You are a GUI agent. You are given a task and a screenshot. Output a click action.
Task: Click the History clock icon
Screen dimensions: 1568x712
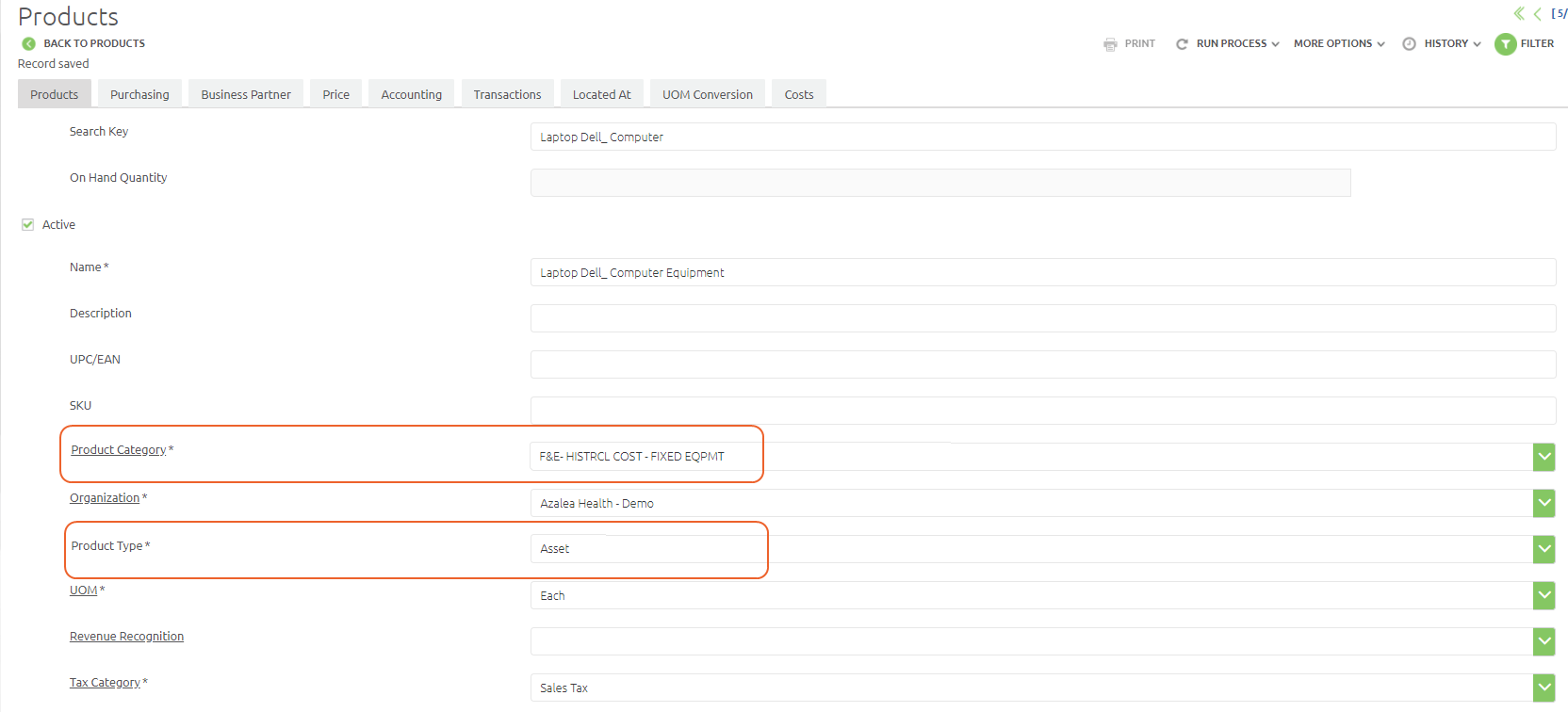[1409, 44]
